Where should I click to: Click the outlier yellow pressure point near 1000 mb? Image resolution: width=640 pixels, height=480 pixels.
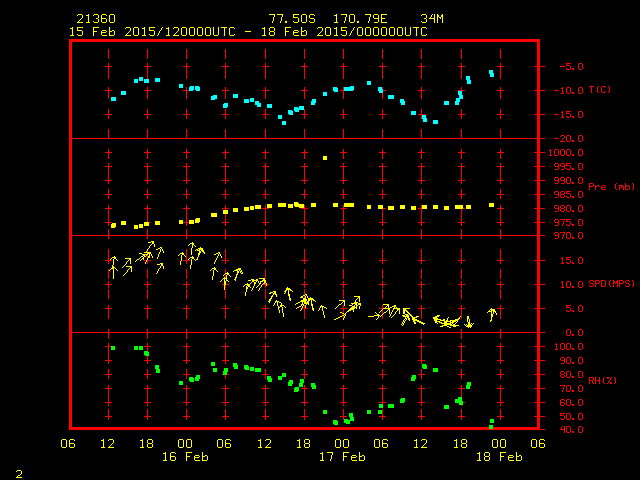325,158
